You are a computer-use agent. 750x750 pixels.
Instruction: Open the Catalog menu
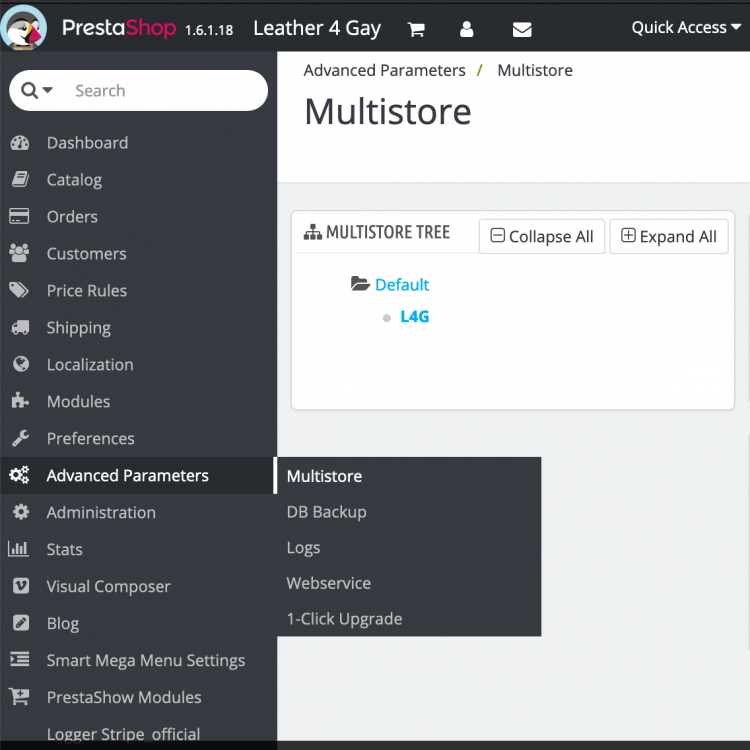tap(74, 180)
